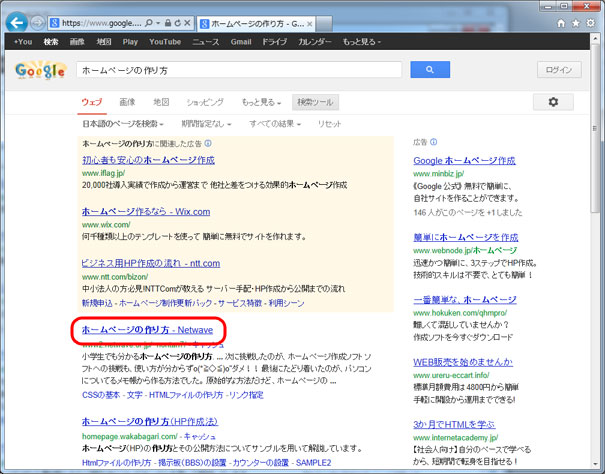Click in the Google search input field

[239, 70]
